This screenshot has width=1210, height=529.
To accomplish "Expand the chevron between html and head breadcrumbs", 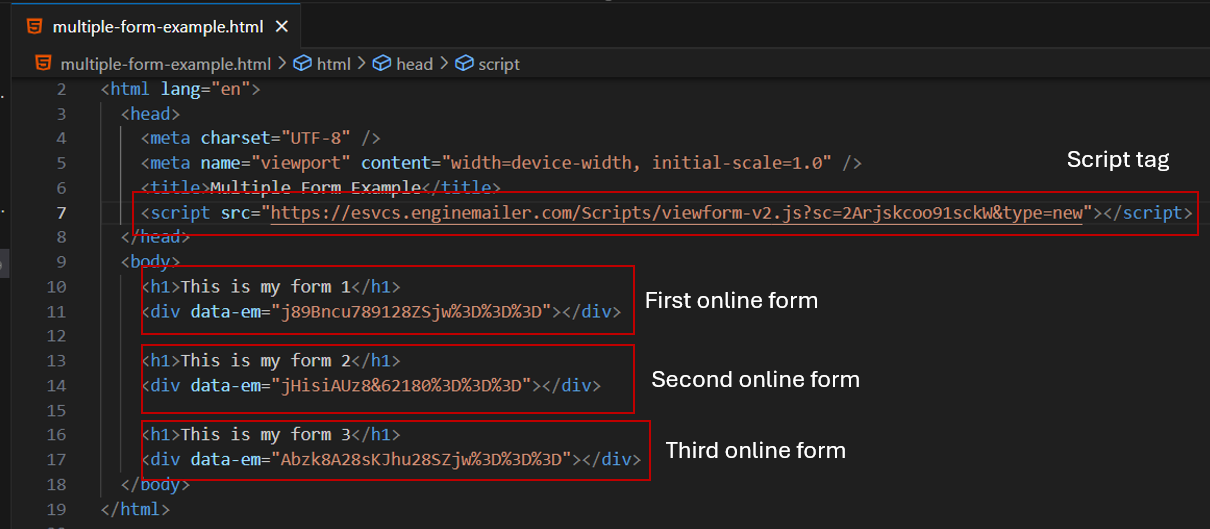I will [x=362, y=64].
